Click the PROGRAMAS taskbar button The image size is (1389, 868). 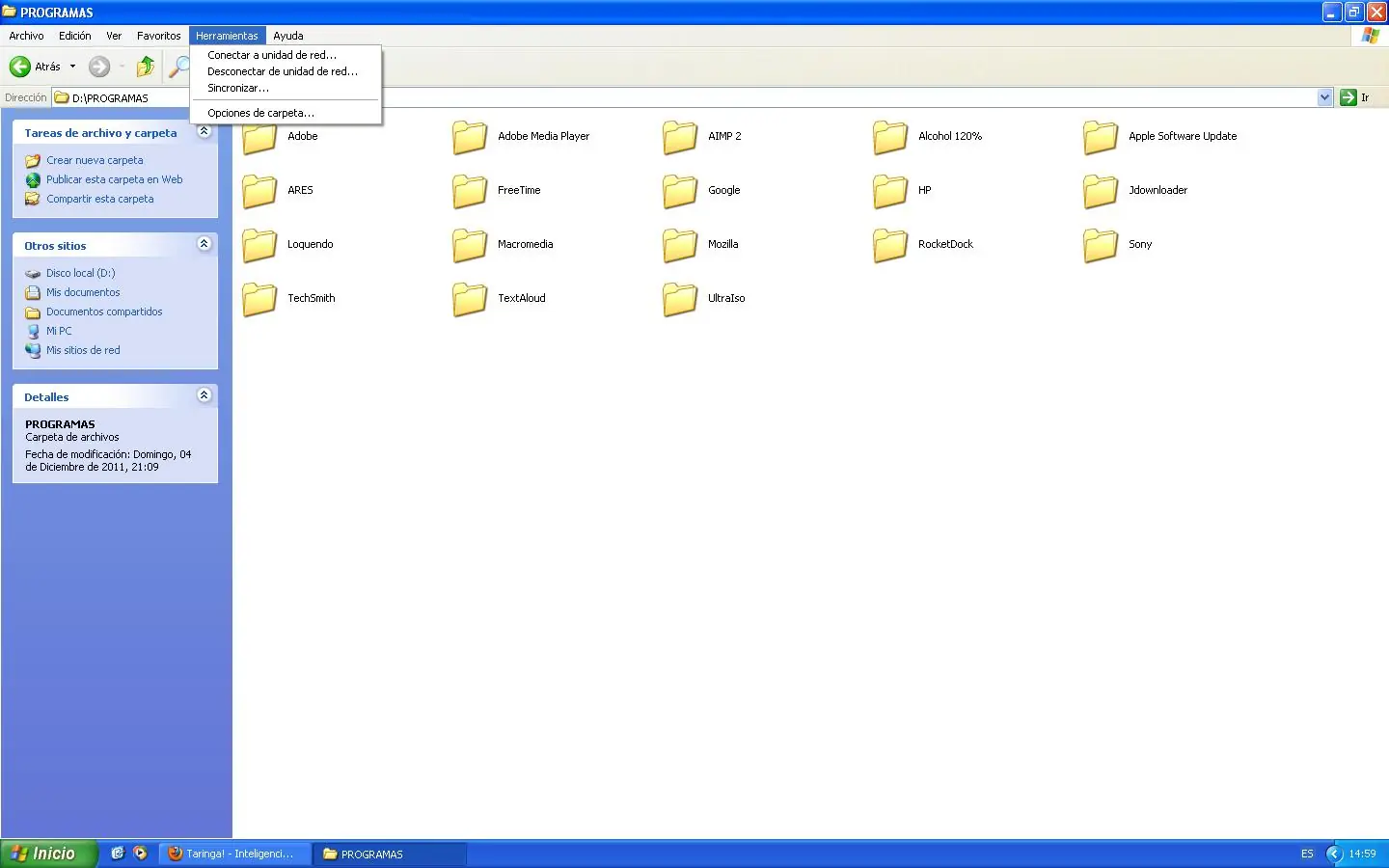tap(390, 854)
